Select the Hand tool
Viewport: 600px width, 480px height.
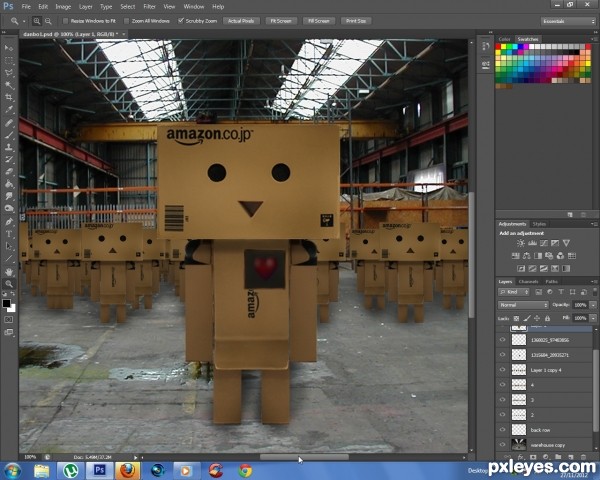point(8,272)
